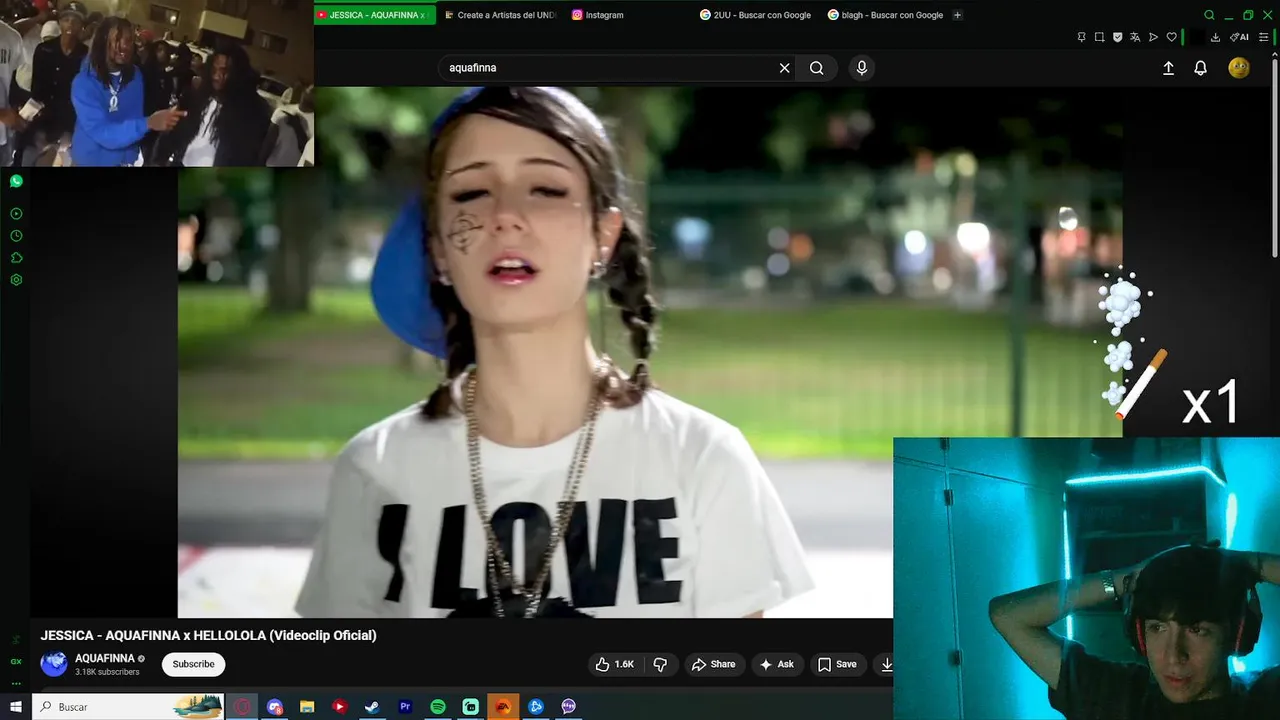This screenshot has width=1280, height=720.
Task: Open the AQUAFINNA channel name link
Action: tap(105, 658)
